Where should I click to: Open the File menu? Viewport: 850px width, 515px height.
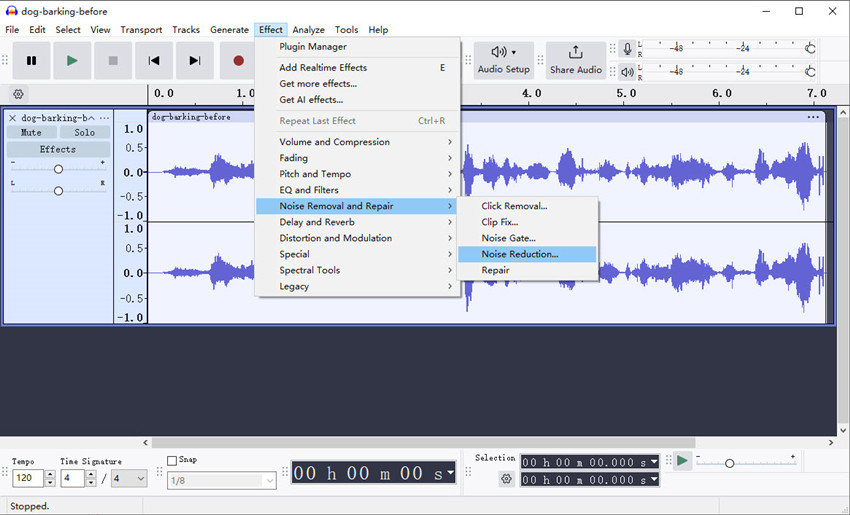pyautogui.click(x=12, y=30)
